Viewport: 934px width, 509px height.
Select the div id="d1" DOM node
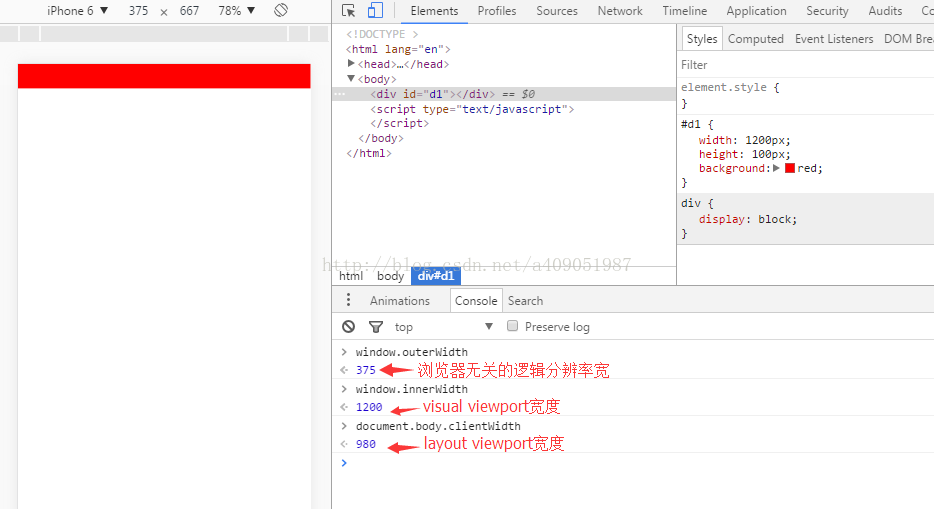pos(504,94)
